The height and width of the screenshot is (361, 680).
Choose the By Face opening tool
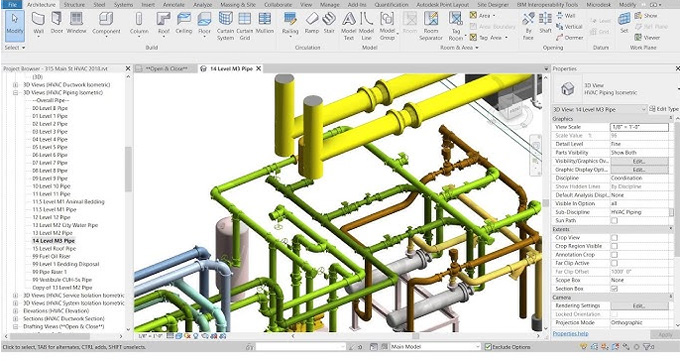click(528, 26)
